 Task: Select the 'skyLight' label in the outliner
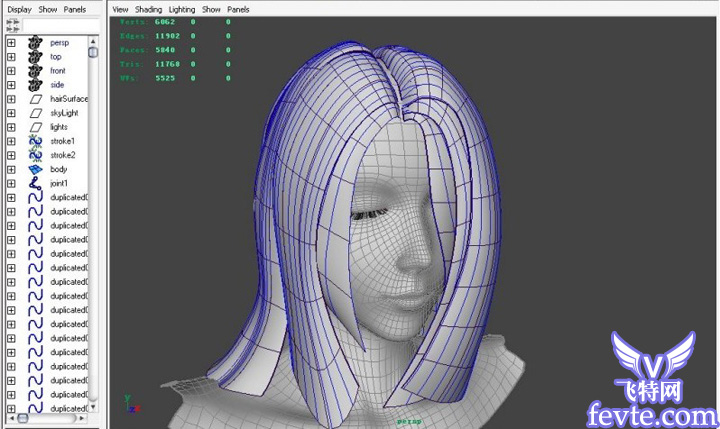[64, 113]
